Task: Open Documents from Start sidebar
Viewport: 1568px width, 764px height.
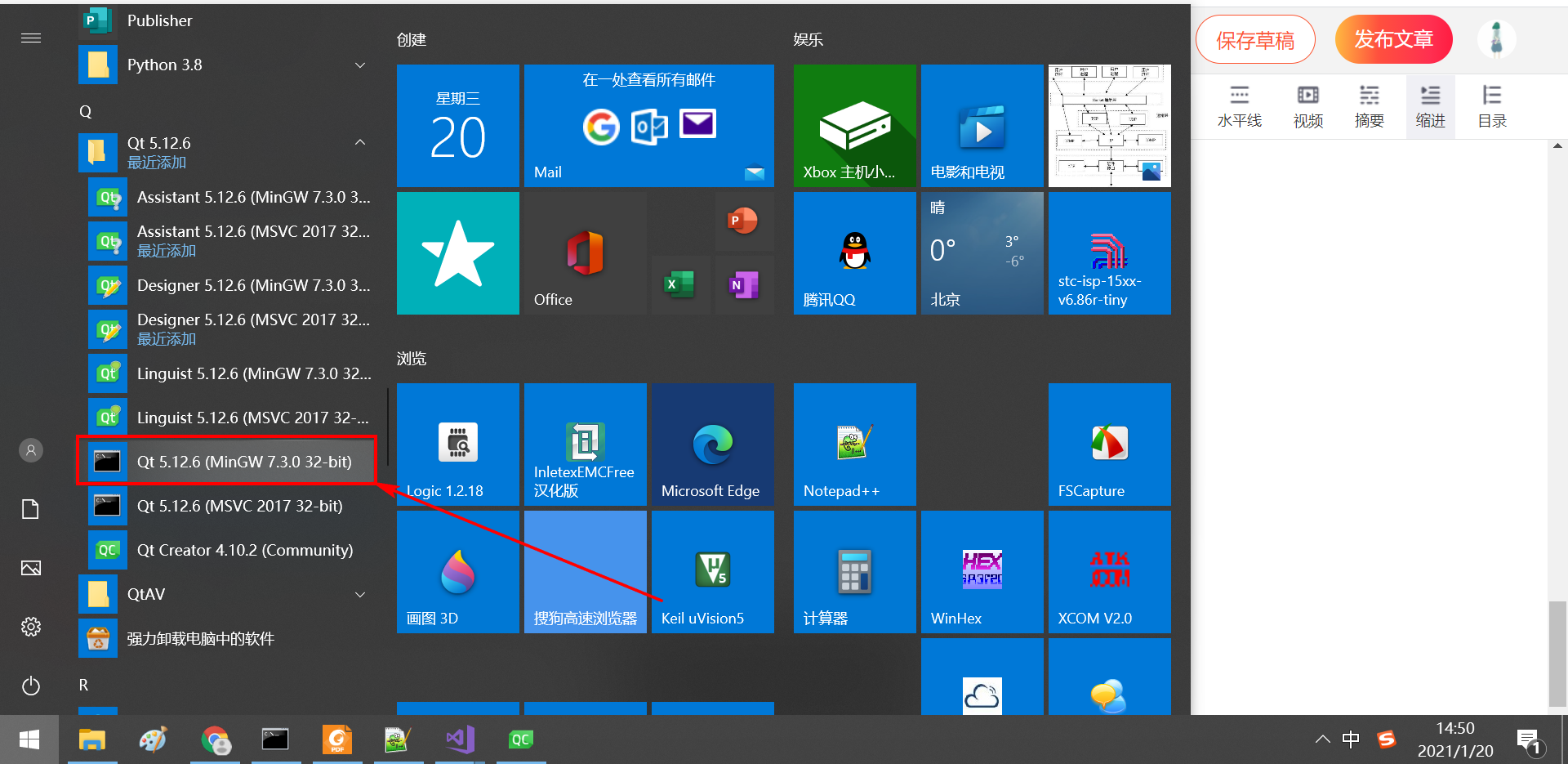Action: (31, 509)
